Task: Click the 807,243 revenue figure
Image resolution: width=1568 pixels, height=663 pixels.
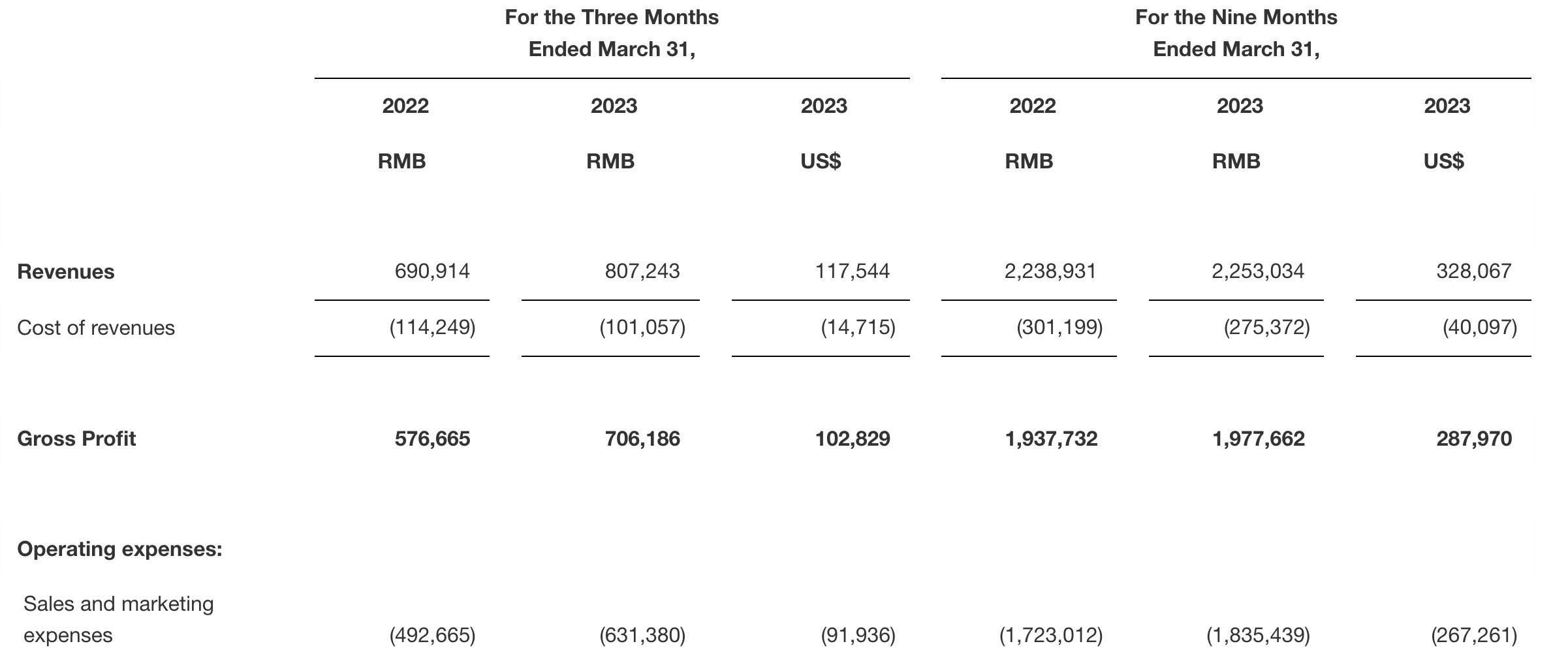Action: coord(642,271)
